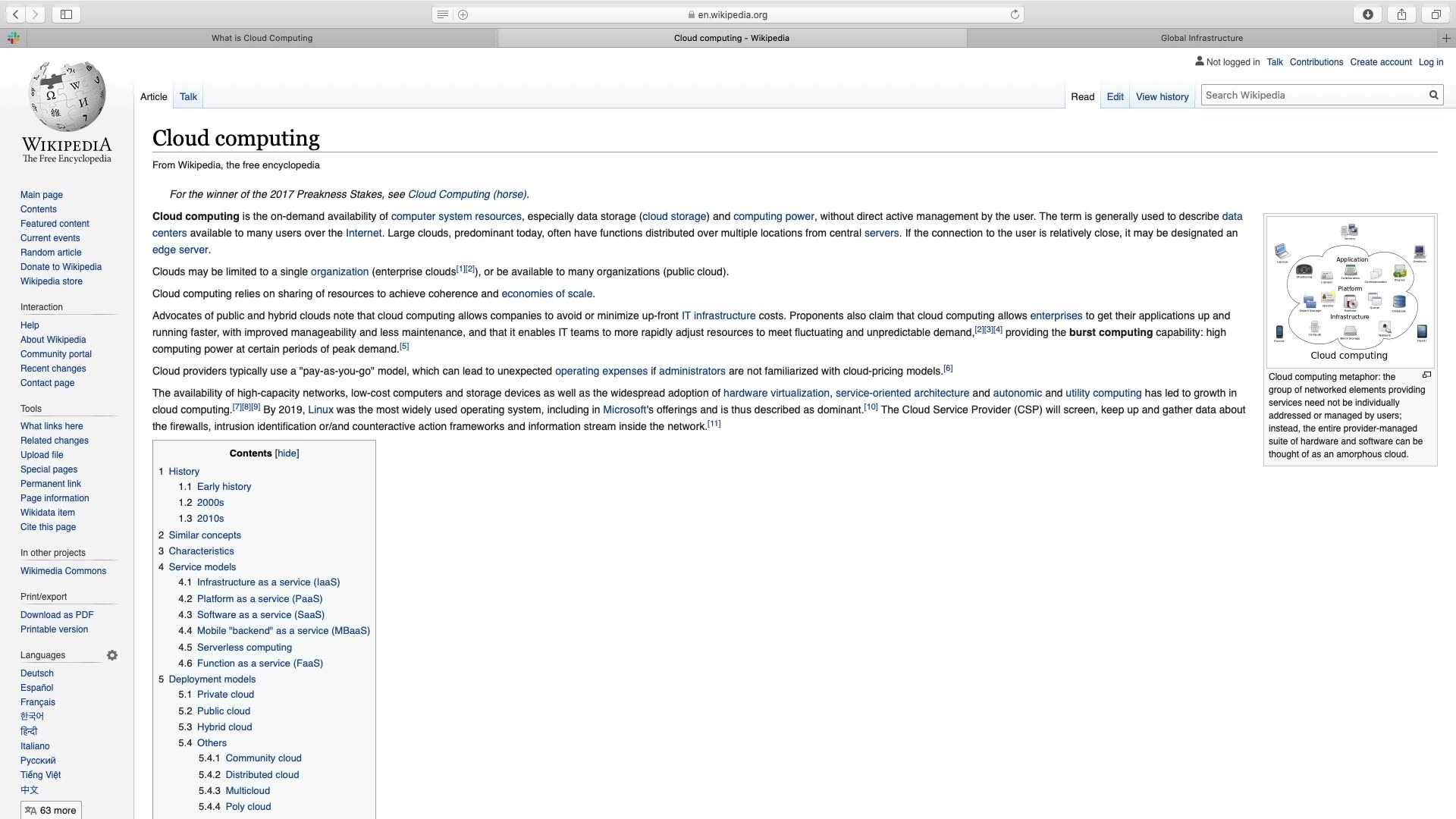The height and width of the screenshot is (819, 1456).
Task: Hide the Contents table
Action: coord(287,453)
